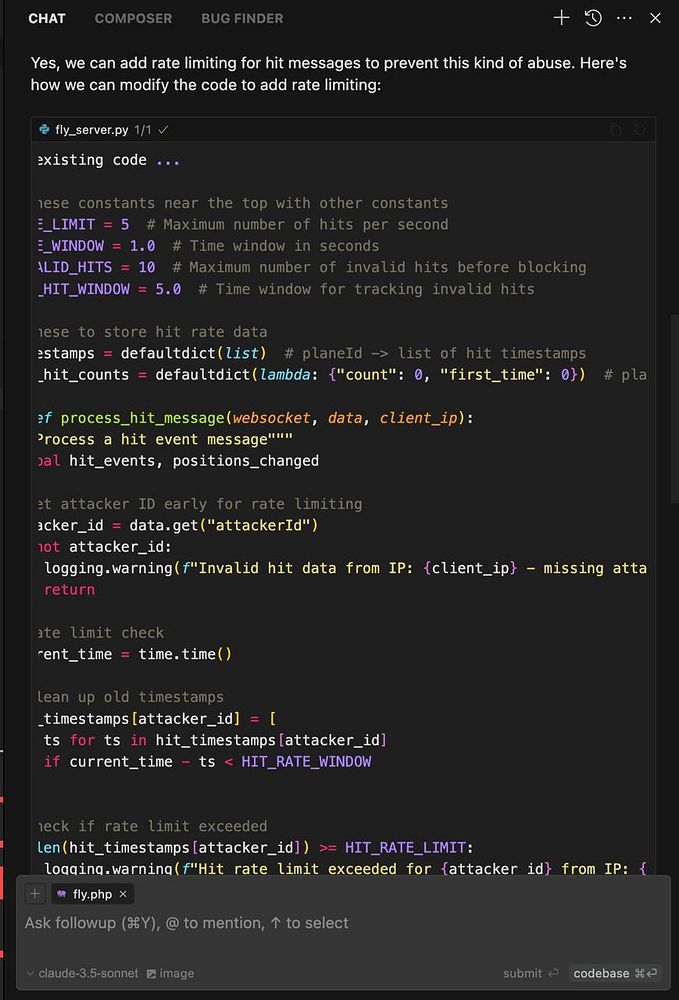The width and height of the screenshot is (679, 1000).
Task: Open the more options ellipsis menu
Action: click(x=624, y=18)
